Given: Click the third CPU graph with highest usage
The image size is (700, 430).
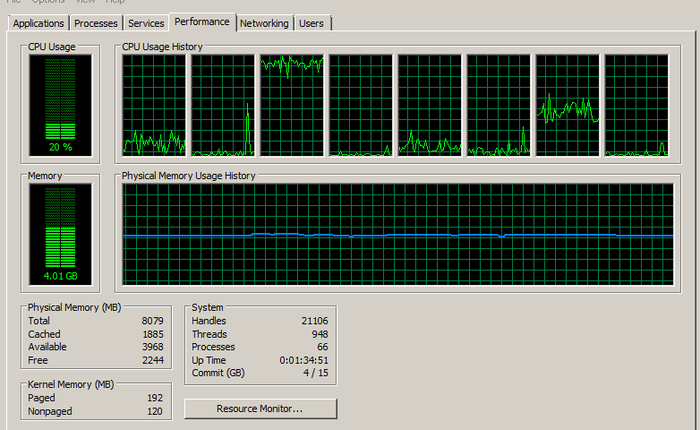Looking at the screenshot, I should 291,106.
